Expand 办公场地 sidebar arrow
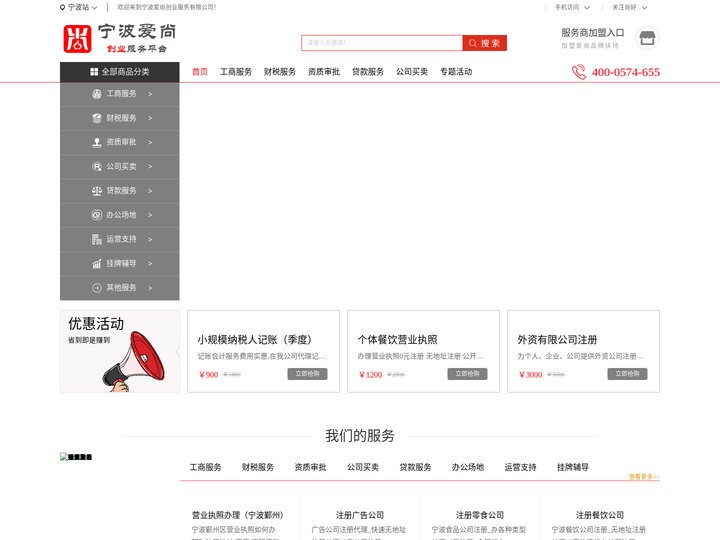This screenshot has width=720, height=540. (150, 215)
